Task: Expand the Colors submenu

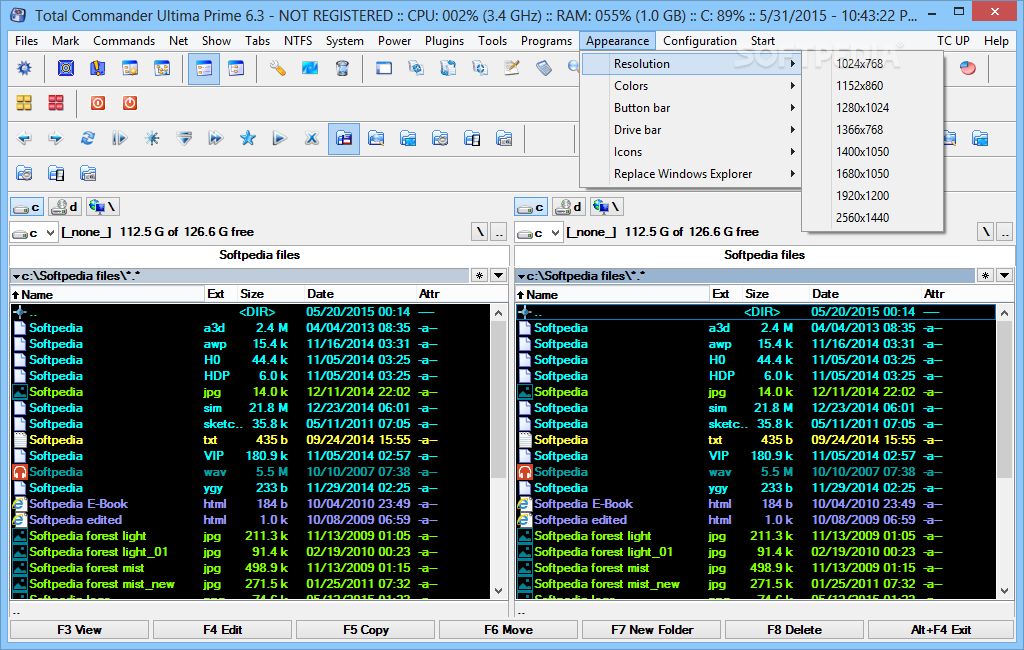Action: point(690,86)
